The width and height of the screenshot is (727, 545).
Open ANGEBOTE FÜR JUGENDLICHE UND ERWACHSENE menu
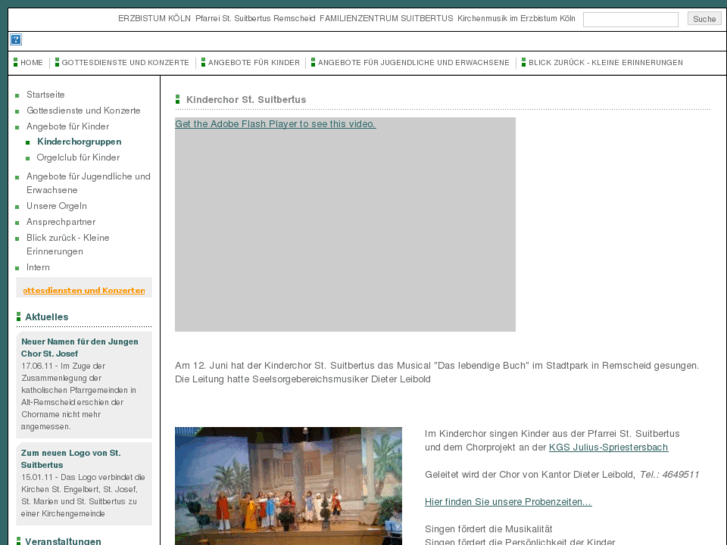pos(413,63)
